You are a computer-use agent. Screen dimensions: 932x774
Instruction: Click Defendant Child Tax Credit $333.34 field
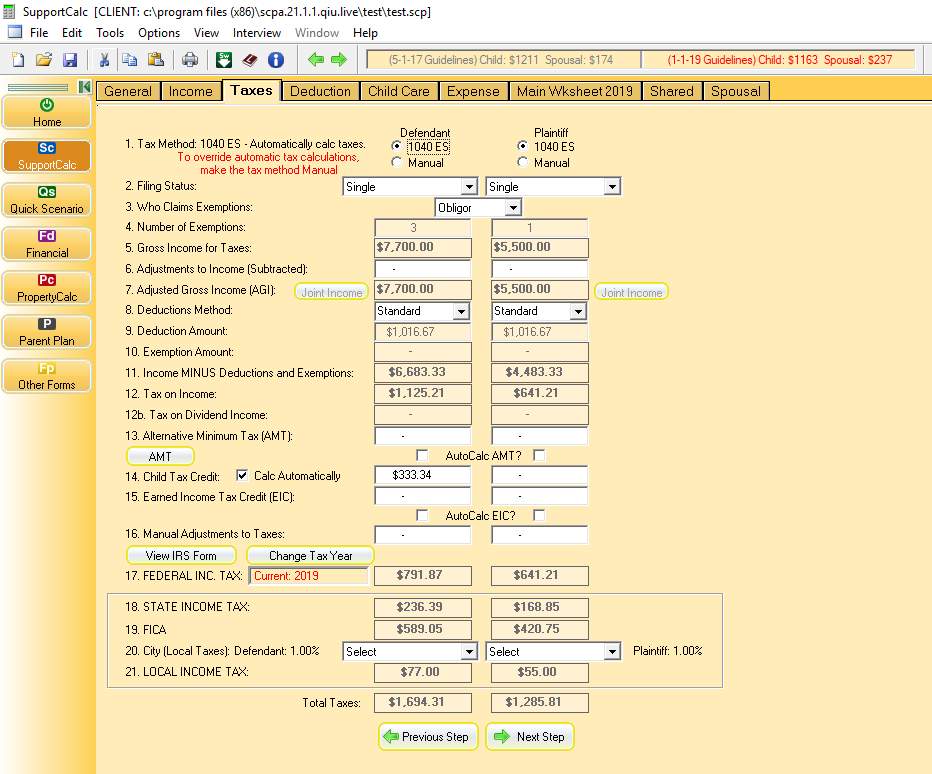coord(423,475)
